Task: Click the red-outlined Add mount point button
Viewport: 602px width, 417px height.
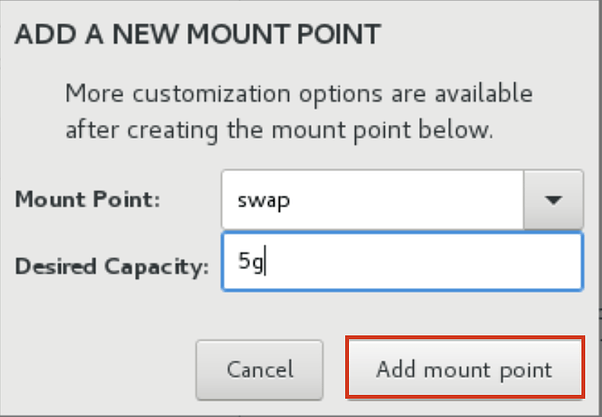Action: click(x=465, y=369)
